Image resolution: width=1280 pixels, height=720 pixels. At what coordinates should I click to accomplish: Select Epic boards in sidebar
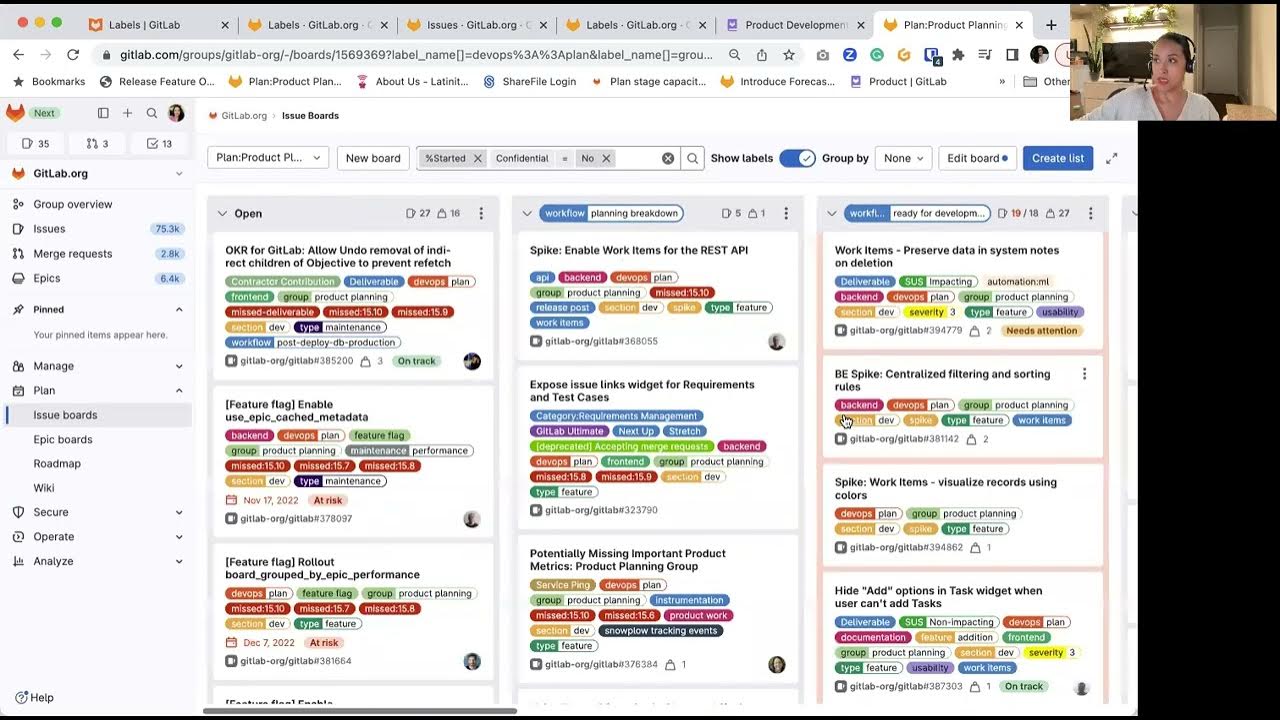tap(97, 439)
